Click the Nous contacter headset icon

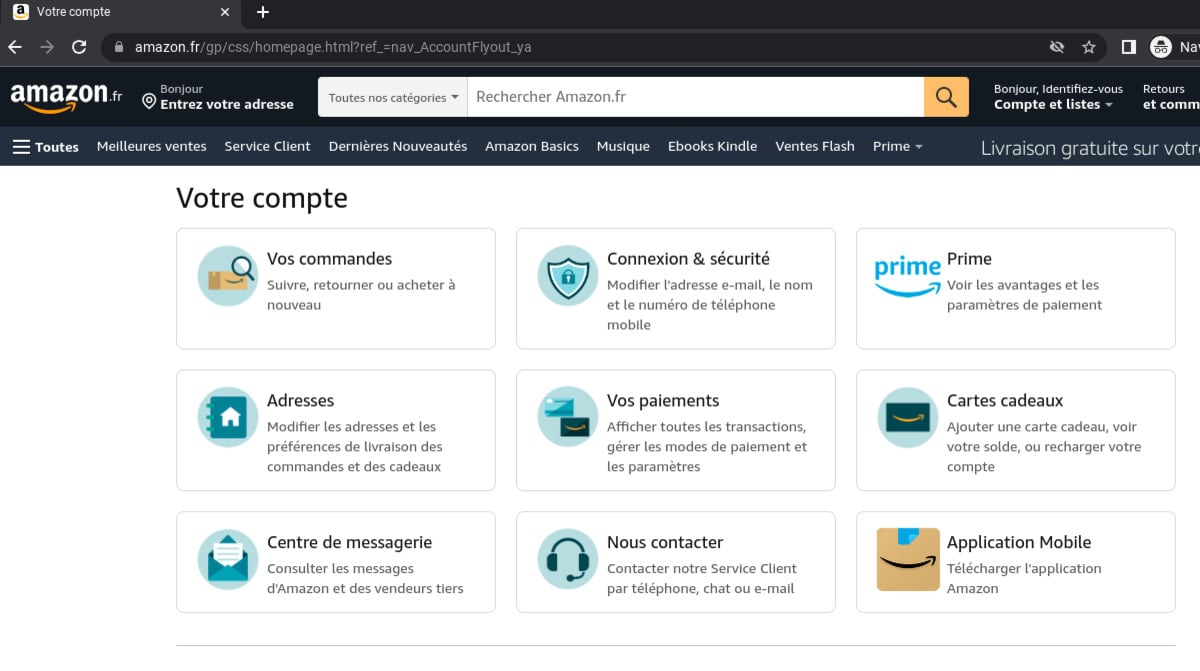(568, 560)
